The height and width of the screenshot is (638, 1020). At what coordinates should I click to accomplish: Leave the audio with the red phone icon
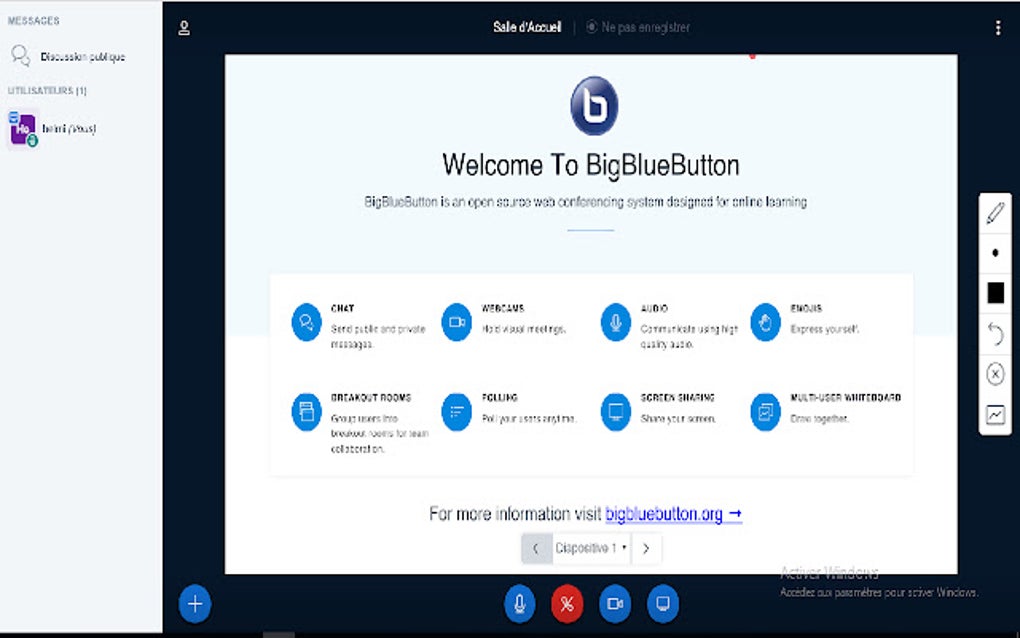[x=567, y=604]
